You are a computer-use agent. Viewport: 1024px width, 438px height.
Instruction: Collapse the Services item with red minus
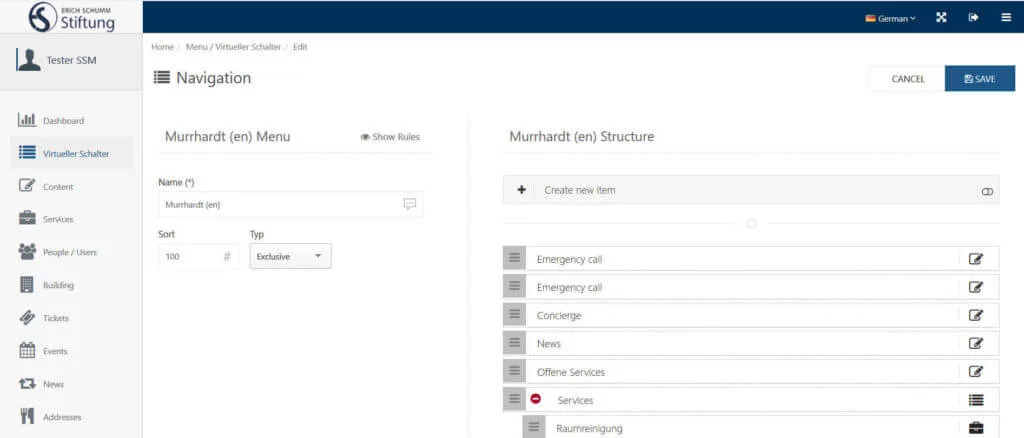point(536,399)
